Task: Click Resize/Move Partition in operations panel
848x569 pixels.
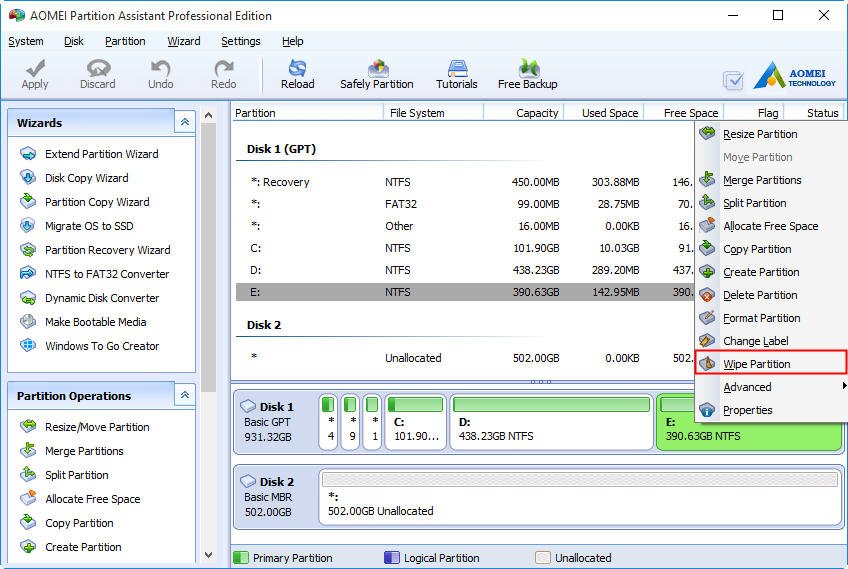Action: [96, 427]
